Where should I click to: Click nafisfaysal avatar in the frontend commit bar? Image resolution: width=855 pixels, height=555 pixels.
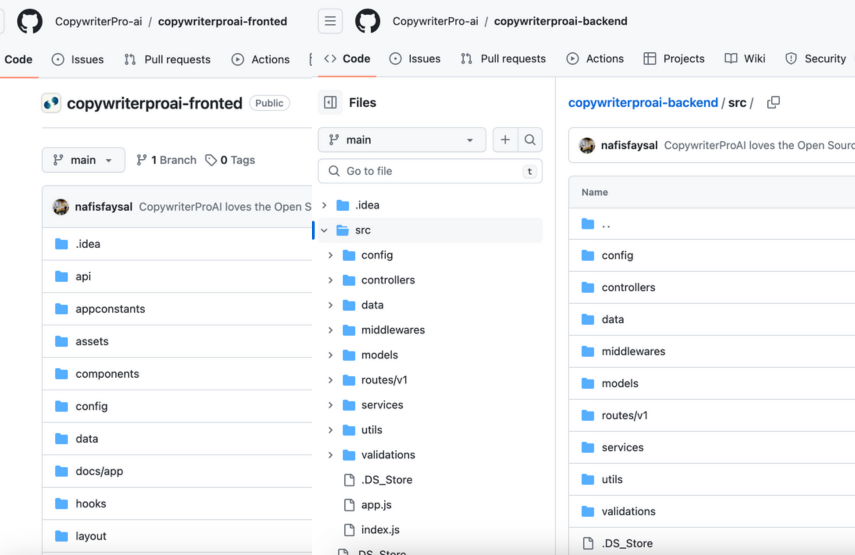(x=61, y=207)
